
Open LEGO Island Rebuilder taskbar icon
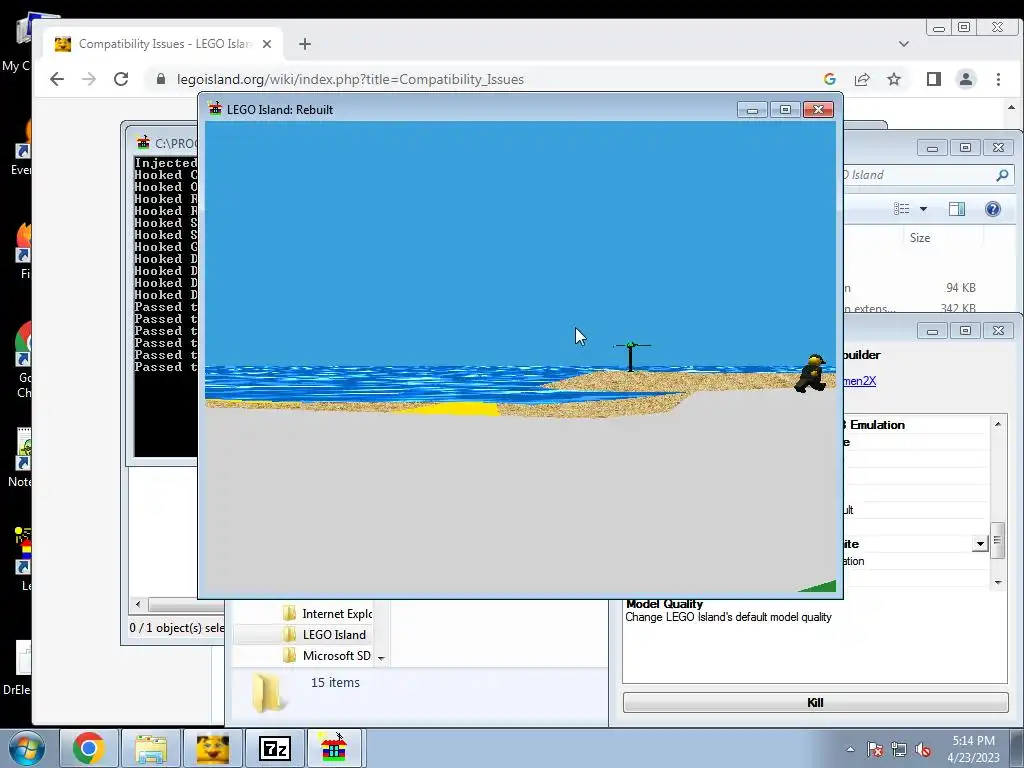click(334, 748)
